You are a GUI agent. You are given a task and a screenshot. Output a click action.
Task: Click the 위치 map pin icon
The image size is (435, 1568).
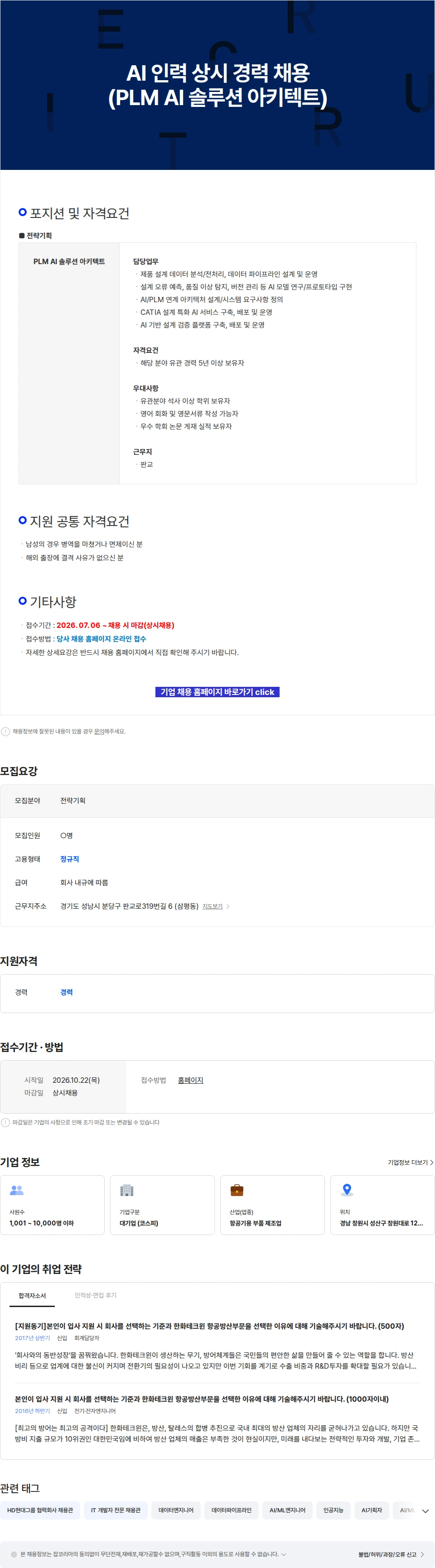[347, 1189]
